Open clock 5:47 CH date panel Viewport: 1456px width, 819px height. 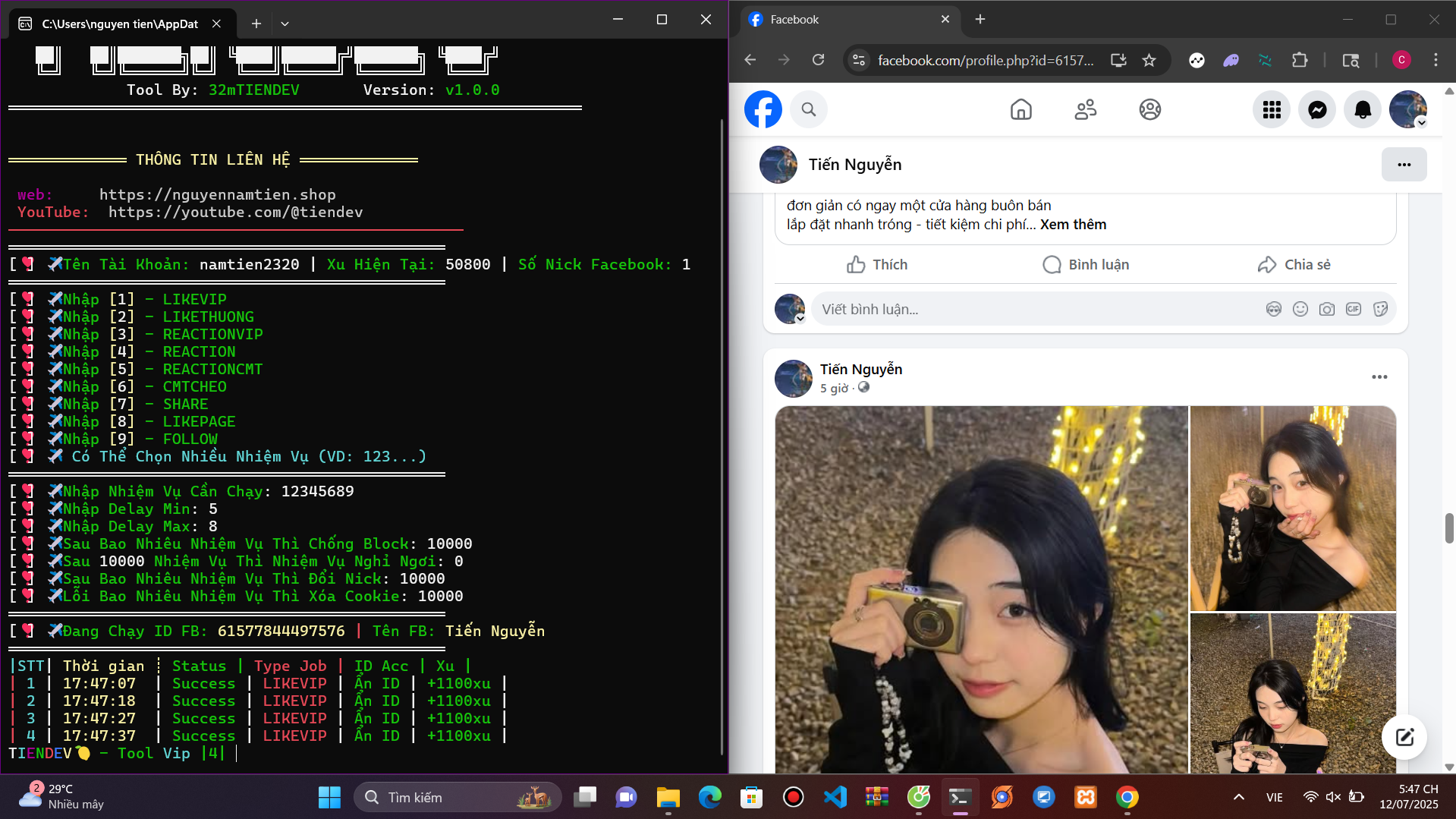coord(1408,797)
